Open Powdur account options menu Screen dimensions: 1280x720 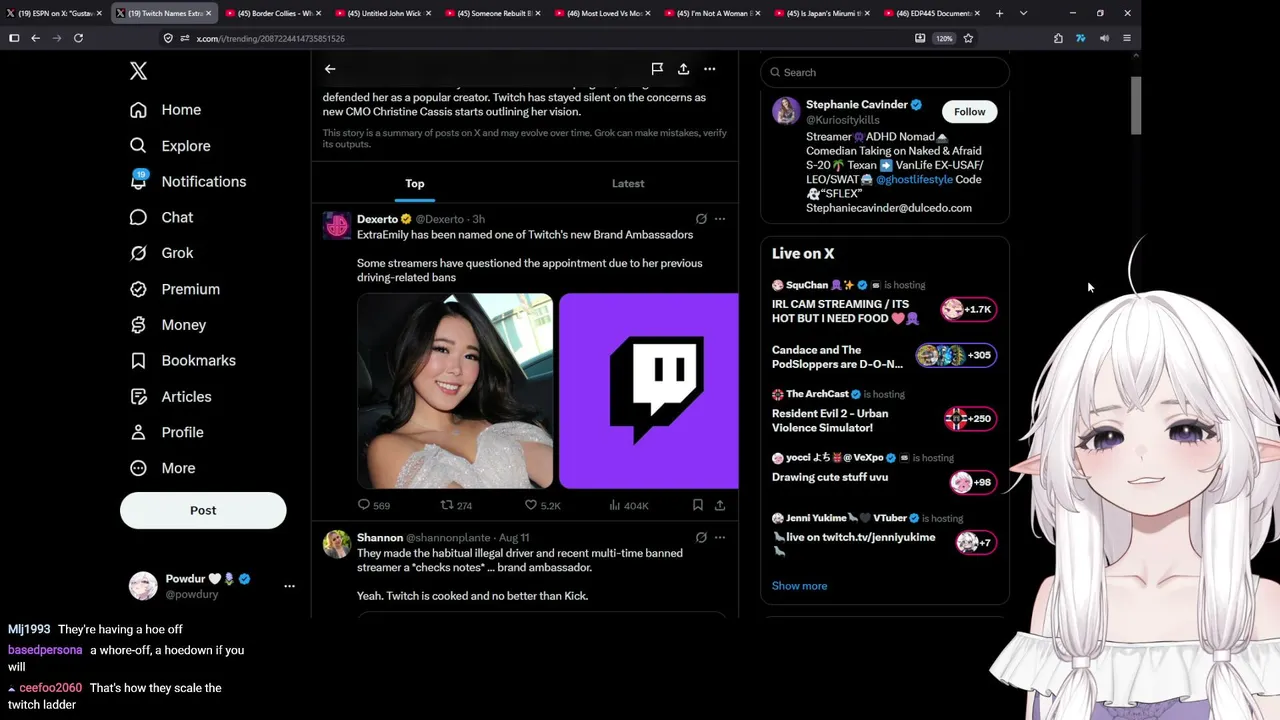[289, 586]
